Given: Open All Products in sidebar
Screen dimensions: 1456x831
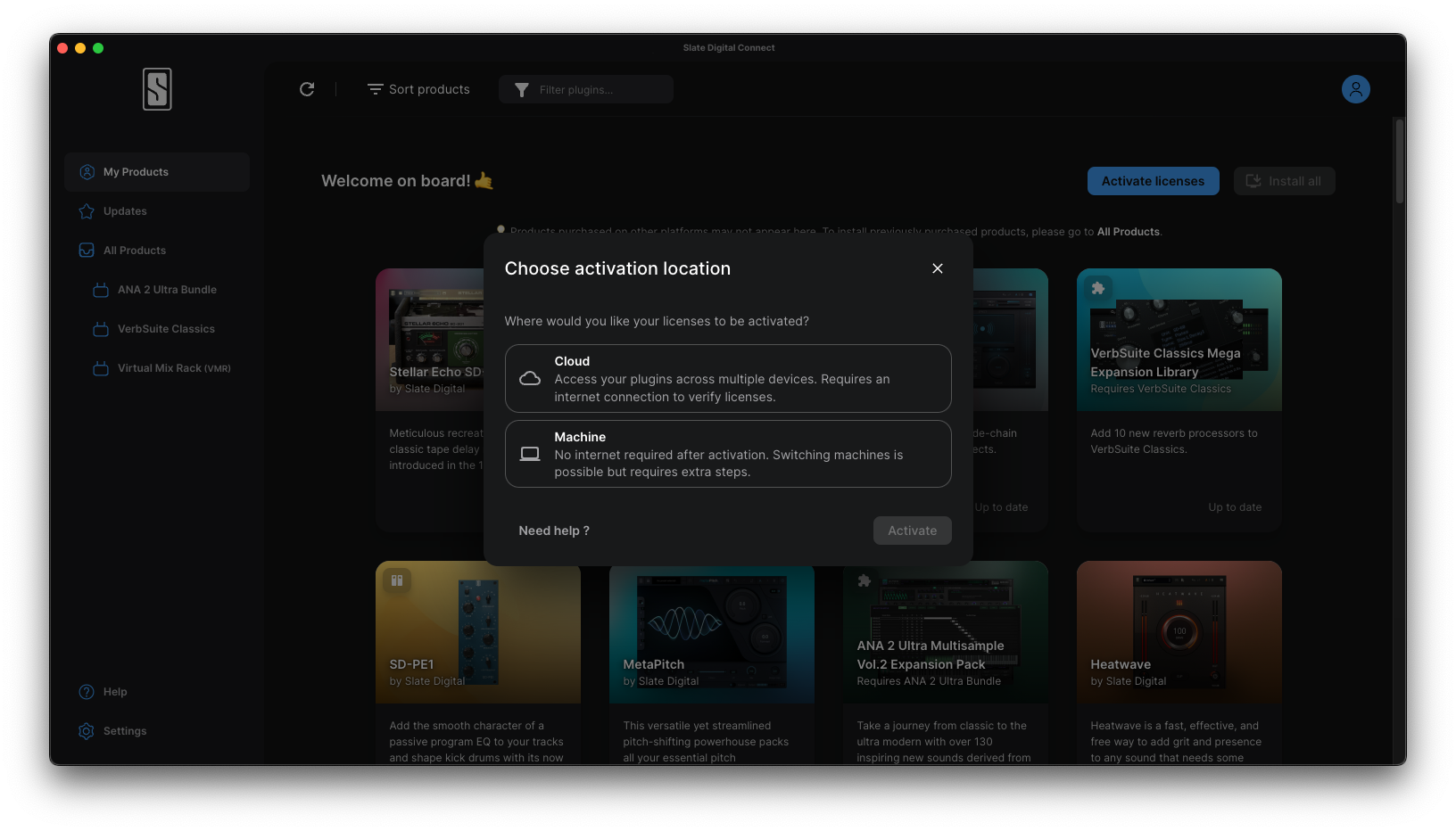Looking at the screenshot, I should tap(157, 251).
